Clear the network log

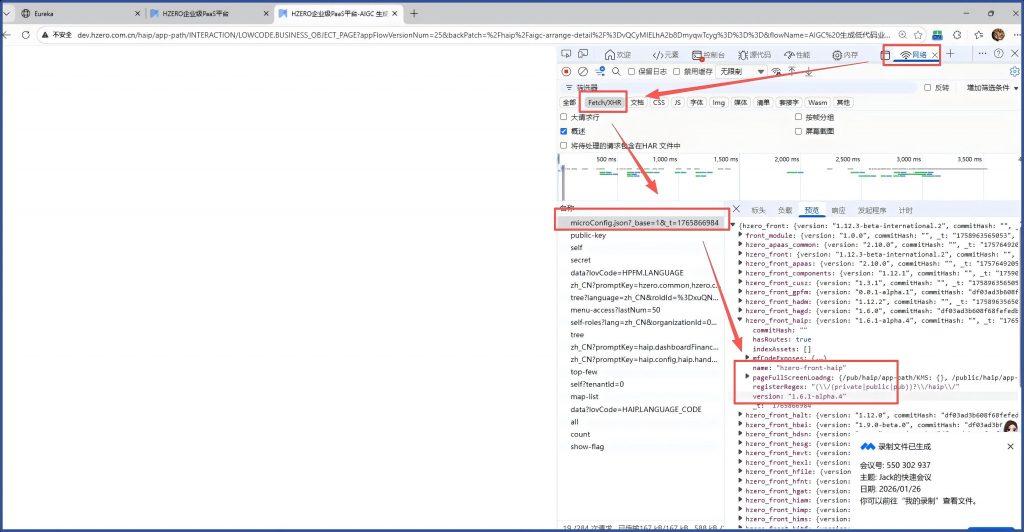click(x=583, y=71)
